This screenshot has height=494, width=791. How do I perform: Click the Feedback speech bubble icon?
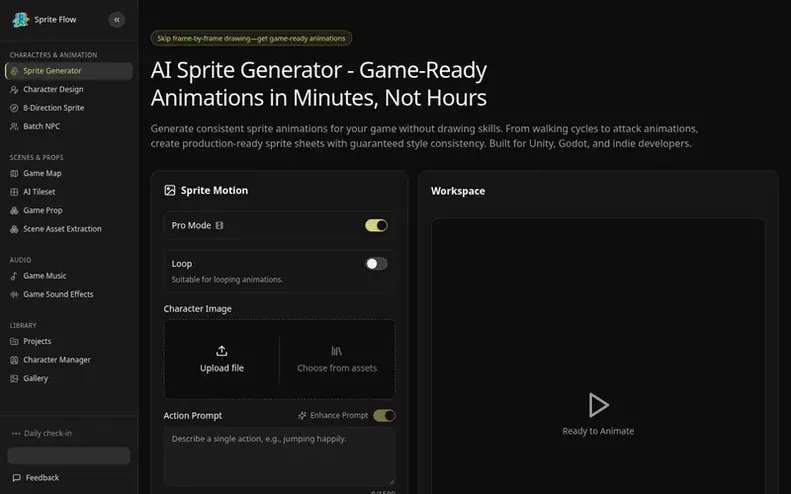[17, 478]
